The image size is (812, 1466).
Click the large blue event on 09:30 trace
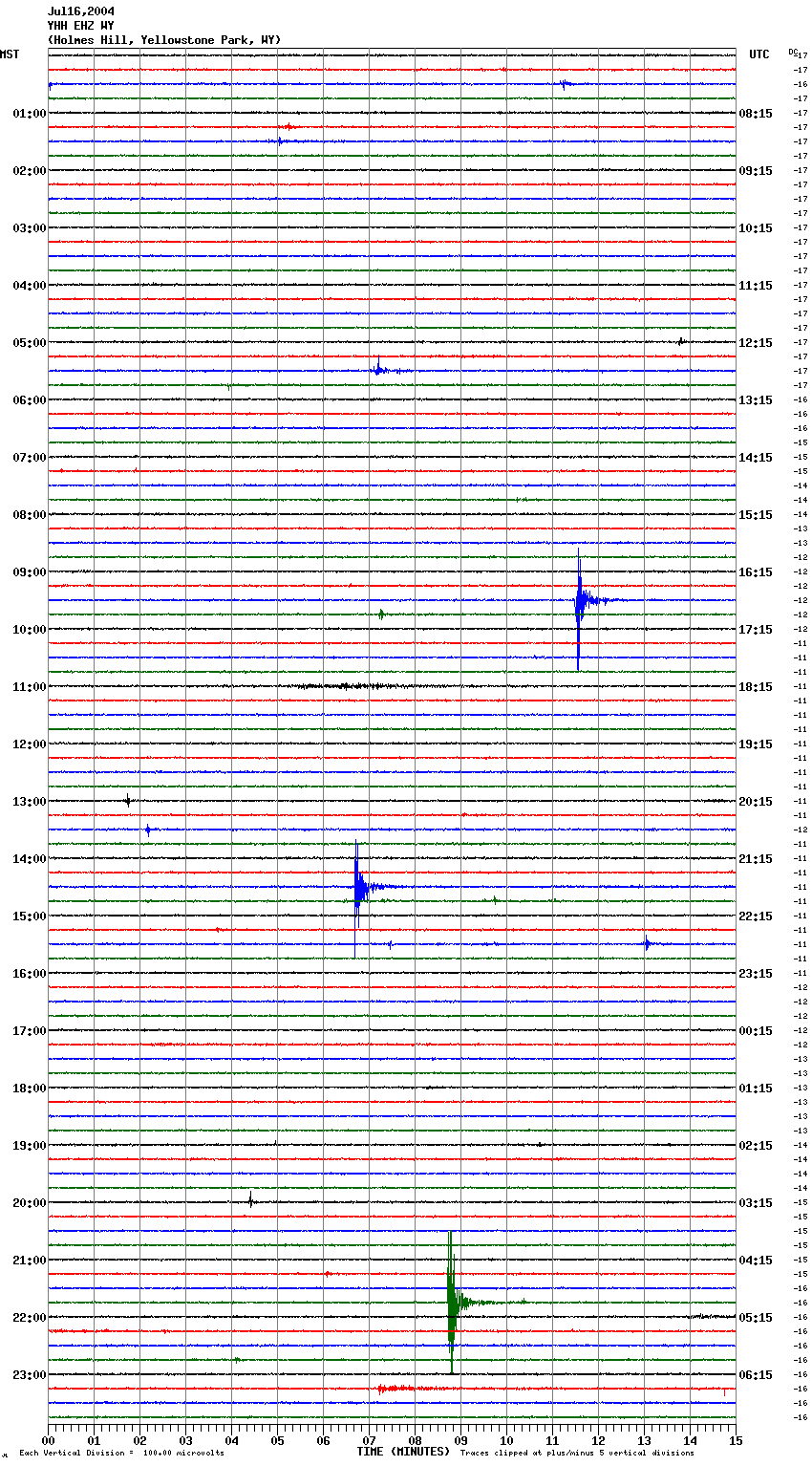580,601
